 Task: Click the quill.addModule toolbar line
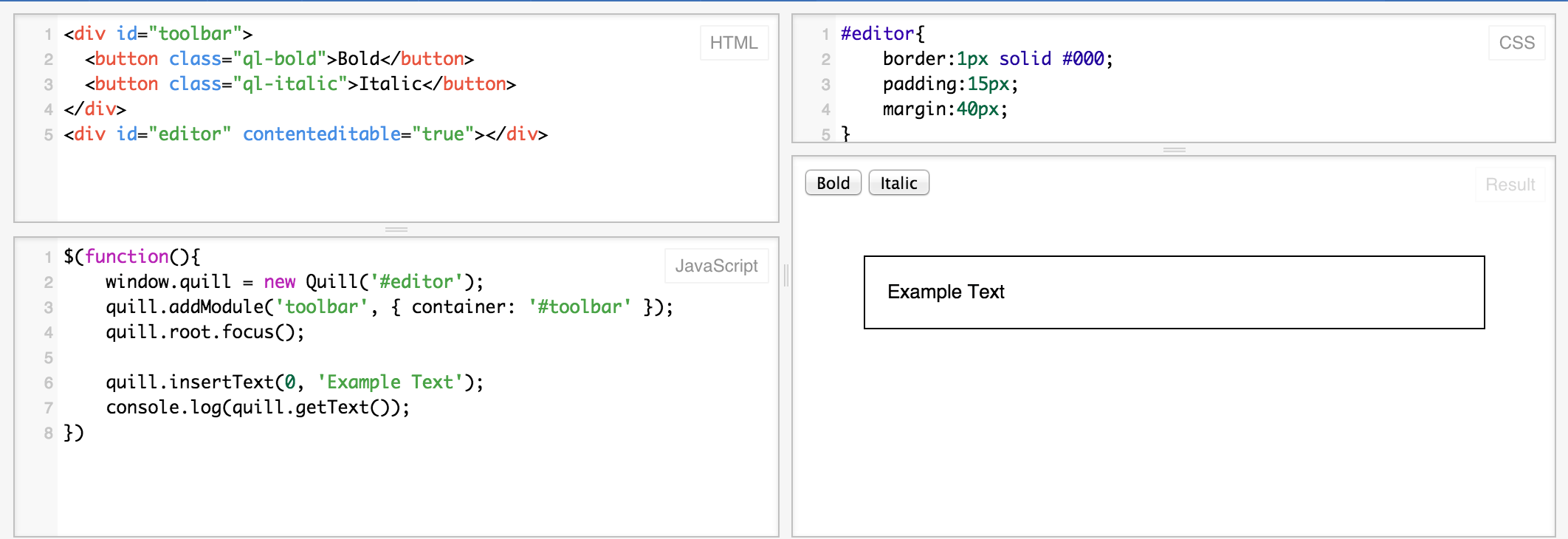(x=389, y=307)
